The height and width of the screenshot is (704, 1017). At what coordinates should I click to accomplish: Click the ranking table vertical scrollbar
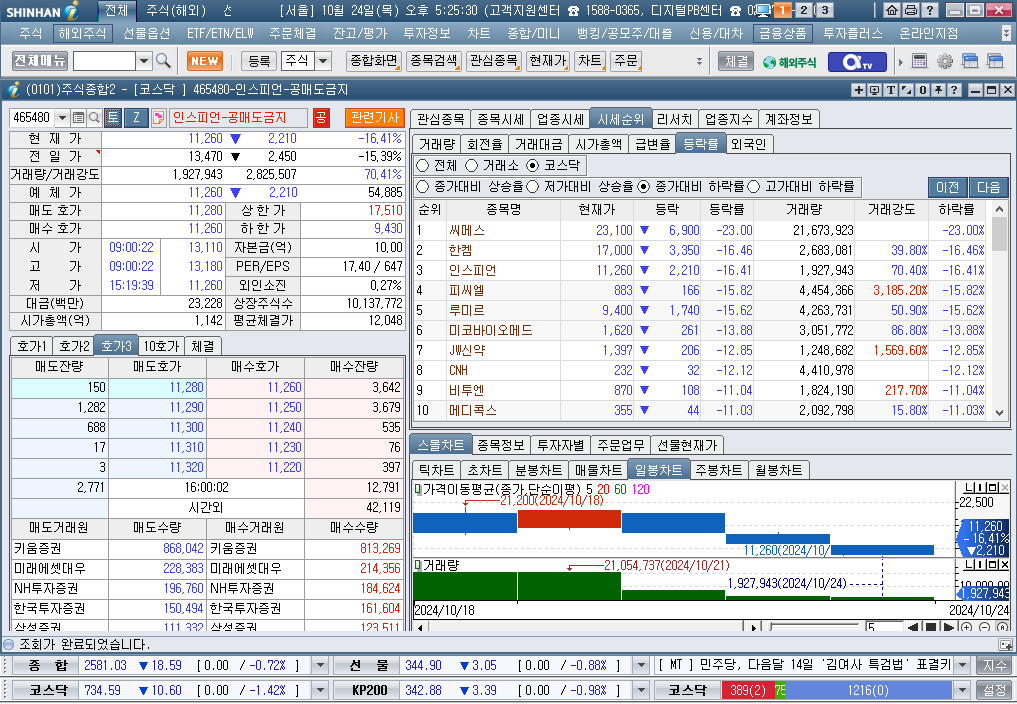[x=999, y=310]
